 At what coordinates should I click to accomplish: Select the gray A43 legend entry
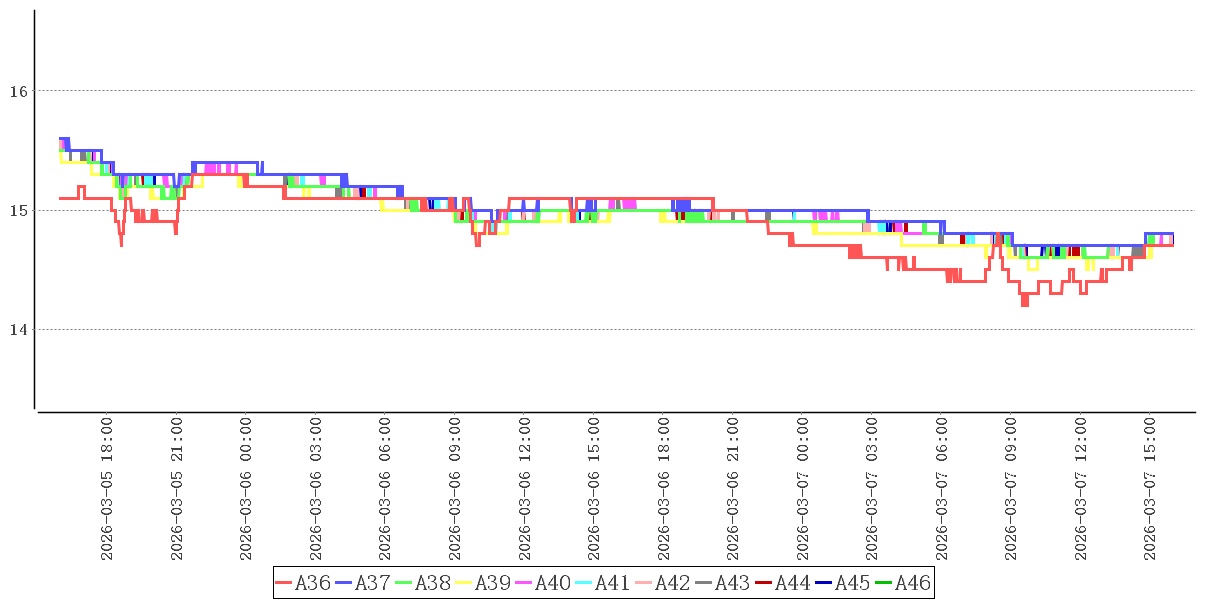click(723, 583)
